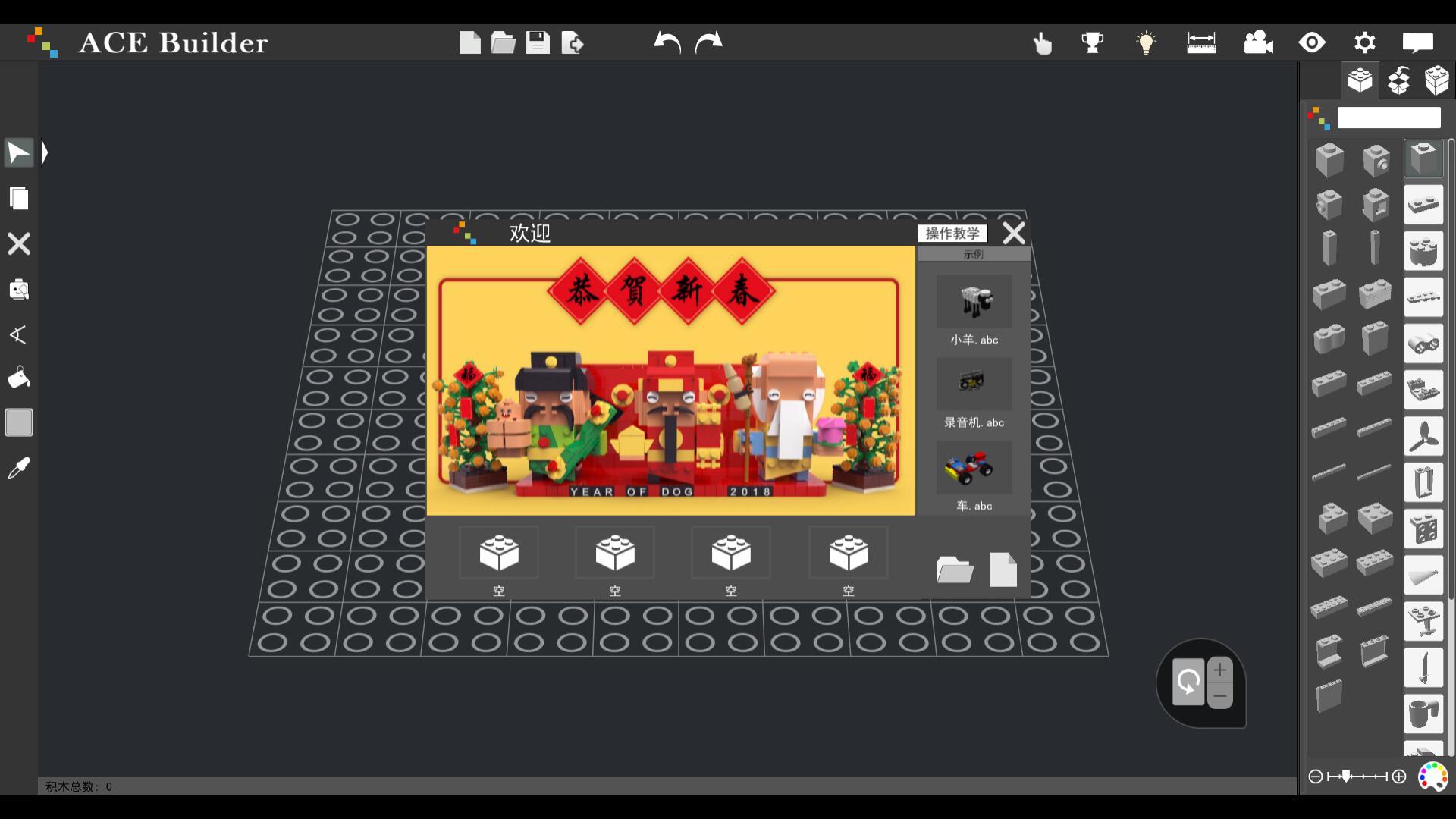Click the 操作教学 tutorial button
The height and width of the screenshot is (819, 1456).
pyautogui.click(x=952, y=234)
